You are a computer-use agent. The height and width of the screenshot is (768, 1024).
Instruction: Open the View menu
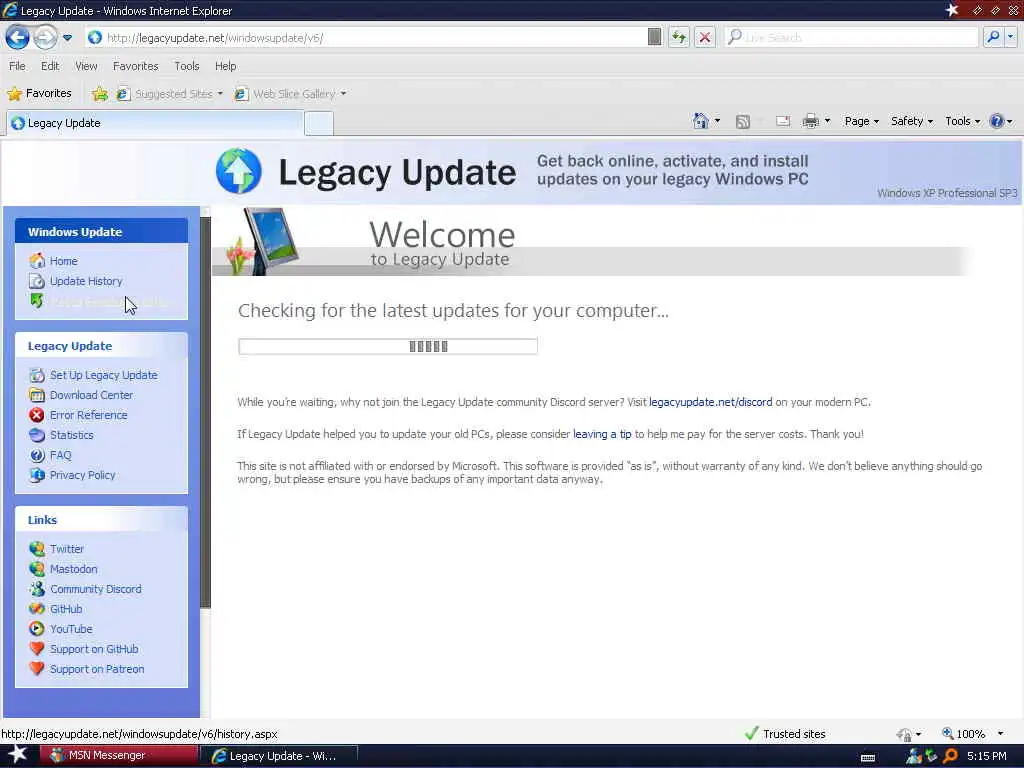[86, 66]
